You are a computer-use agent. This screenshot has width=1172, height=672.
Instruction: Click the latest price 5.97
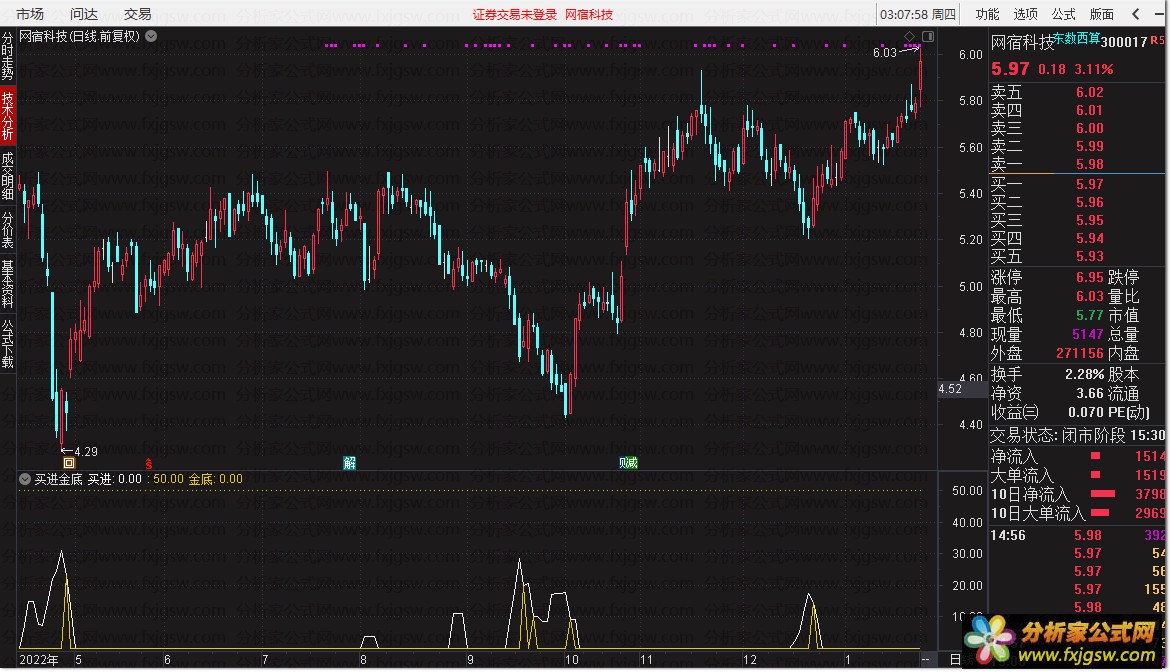[x=1010, y=69]
